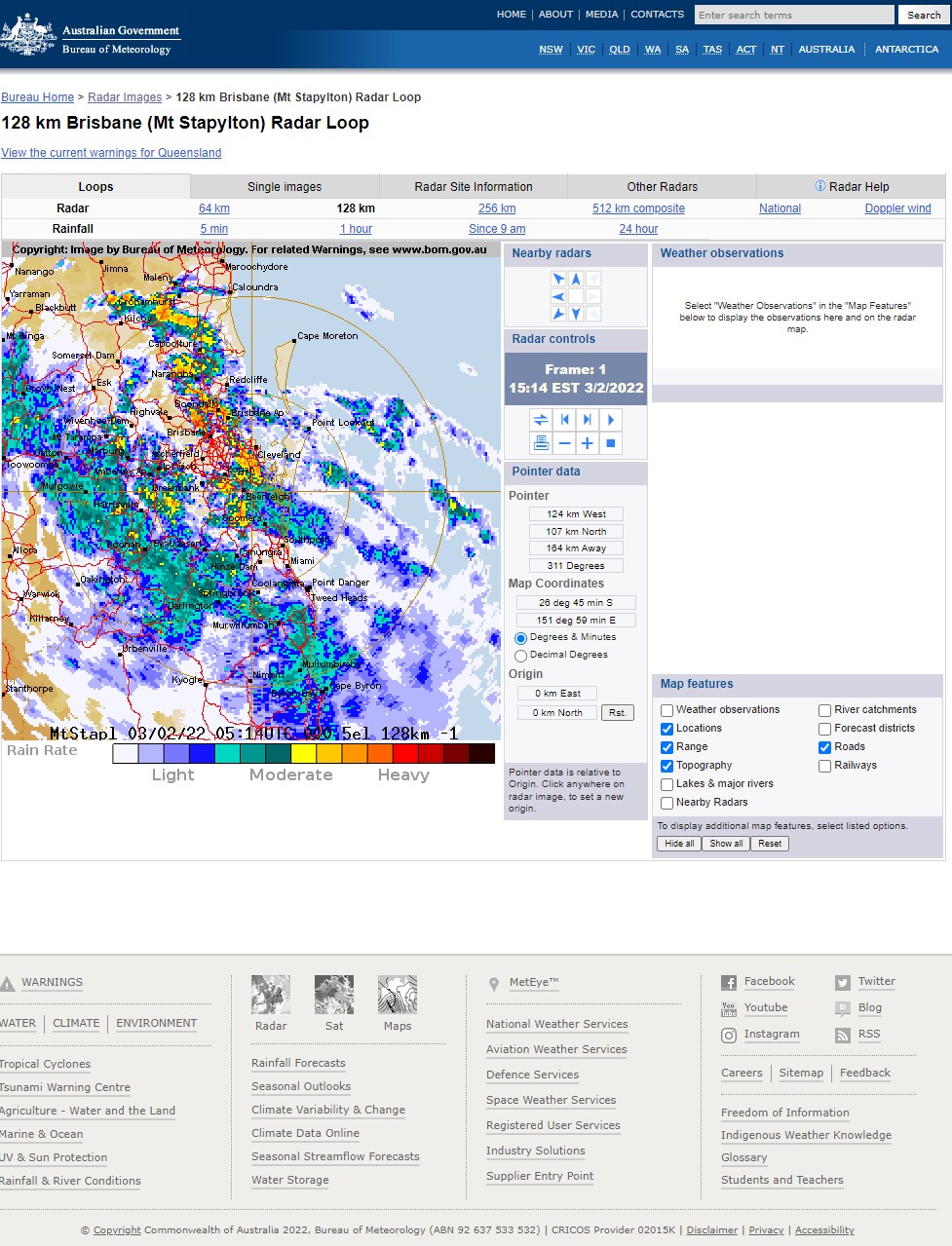Click the Hide all map features button
Viewport: 952px width, 1246px height.
(x=679, y=844)
